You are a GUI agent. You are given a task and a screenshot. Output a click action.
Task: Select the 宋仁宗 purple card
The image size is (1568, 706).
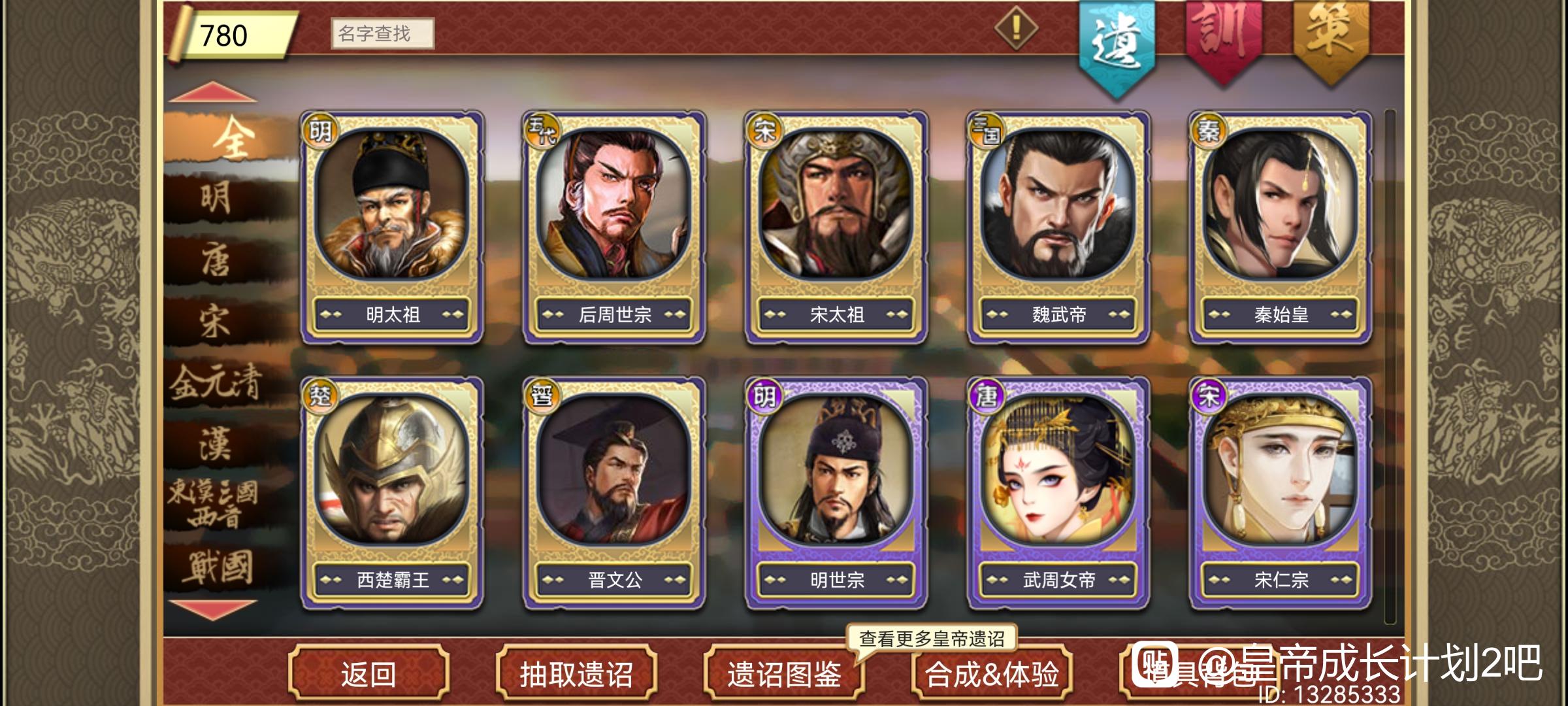[x=1281, y=493]
